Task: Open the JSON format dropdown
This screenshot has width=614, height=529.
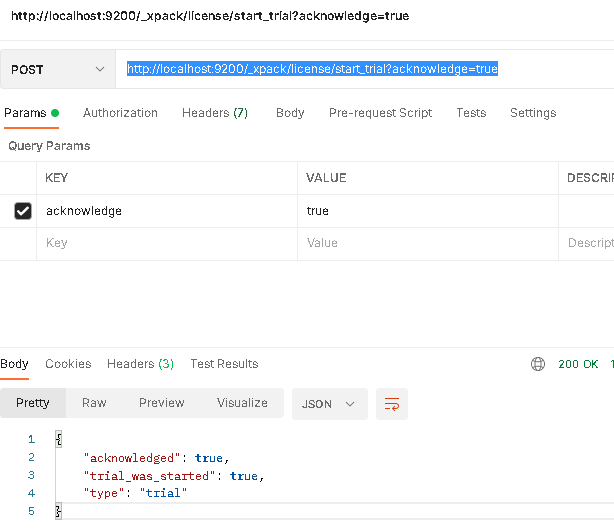Action: (330, 404)
